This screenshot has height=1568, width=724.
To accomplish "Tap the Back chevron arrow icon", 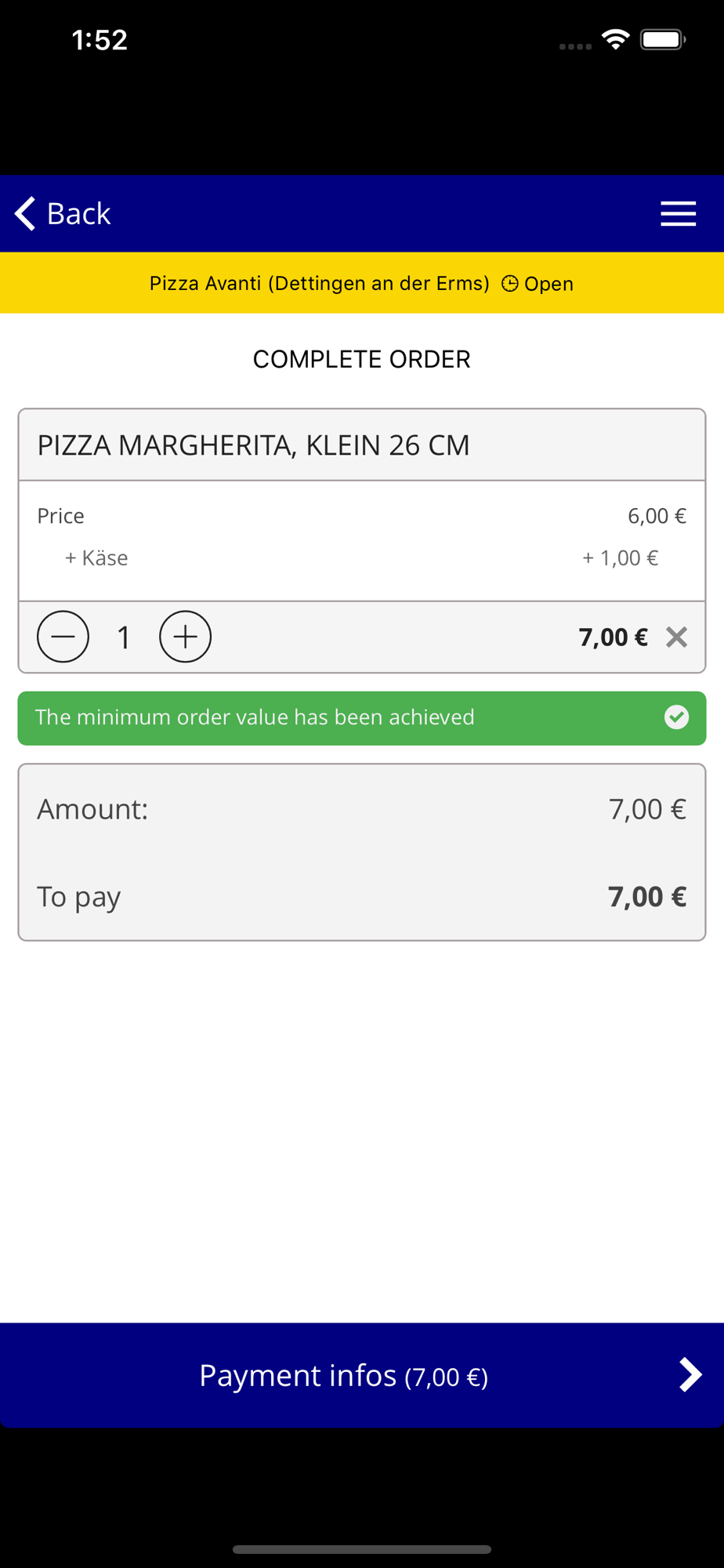I will coord(26,213).
